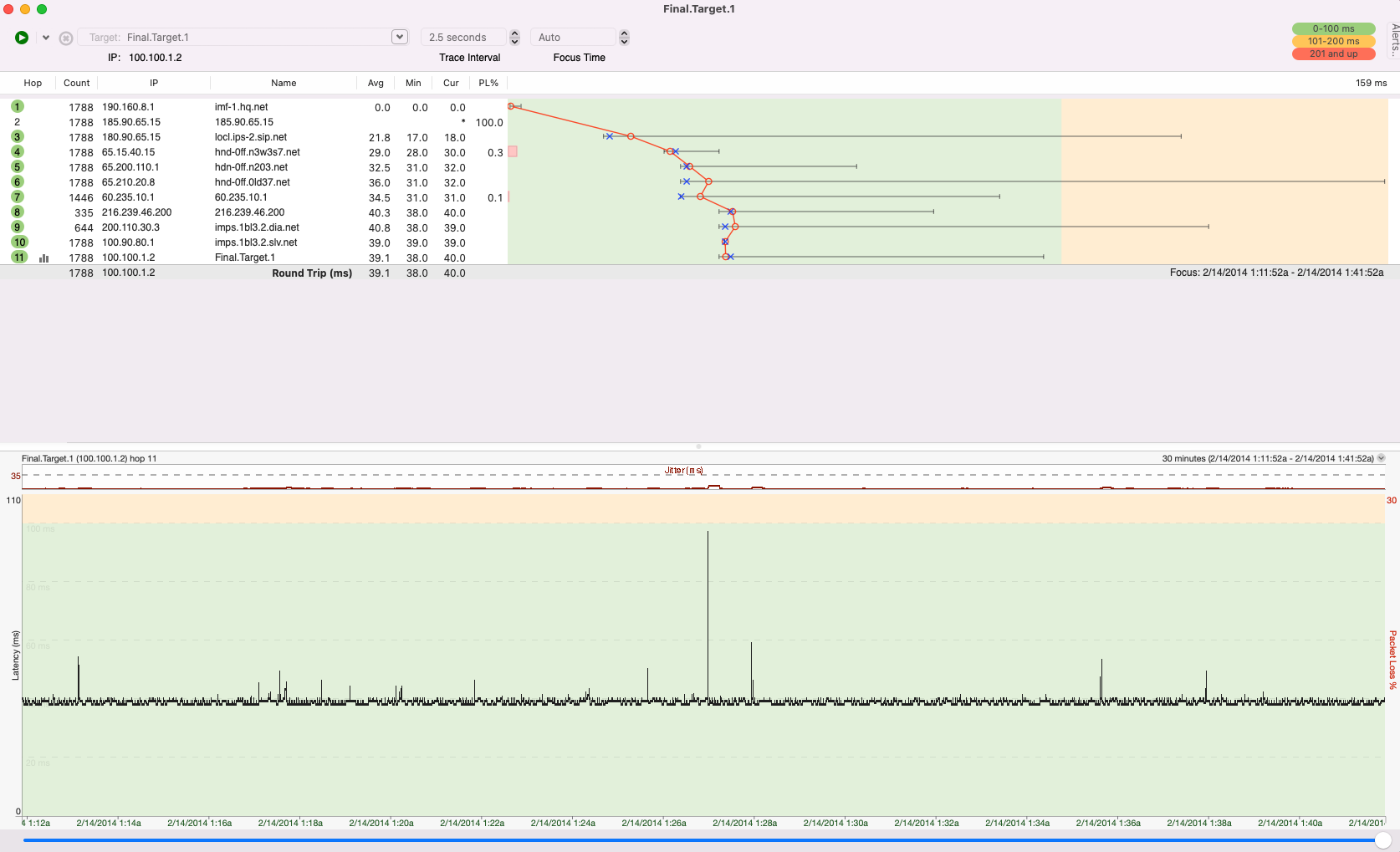This screenshot has height=852, width=1400.
Task: Click the 101-200 ms yellow legend swatch
Action: tap(1333, 40)
